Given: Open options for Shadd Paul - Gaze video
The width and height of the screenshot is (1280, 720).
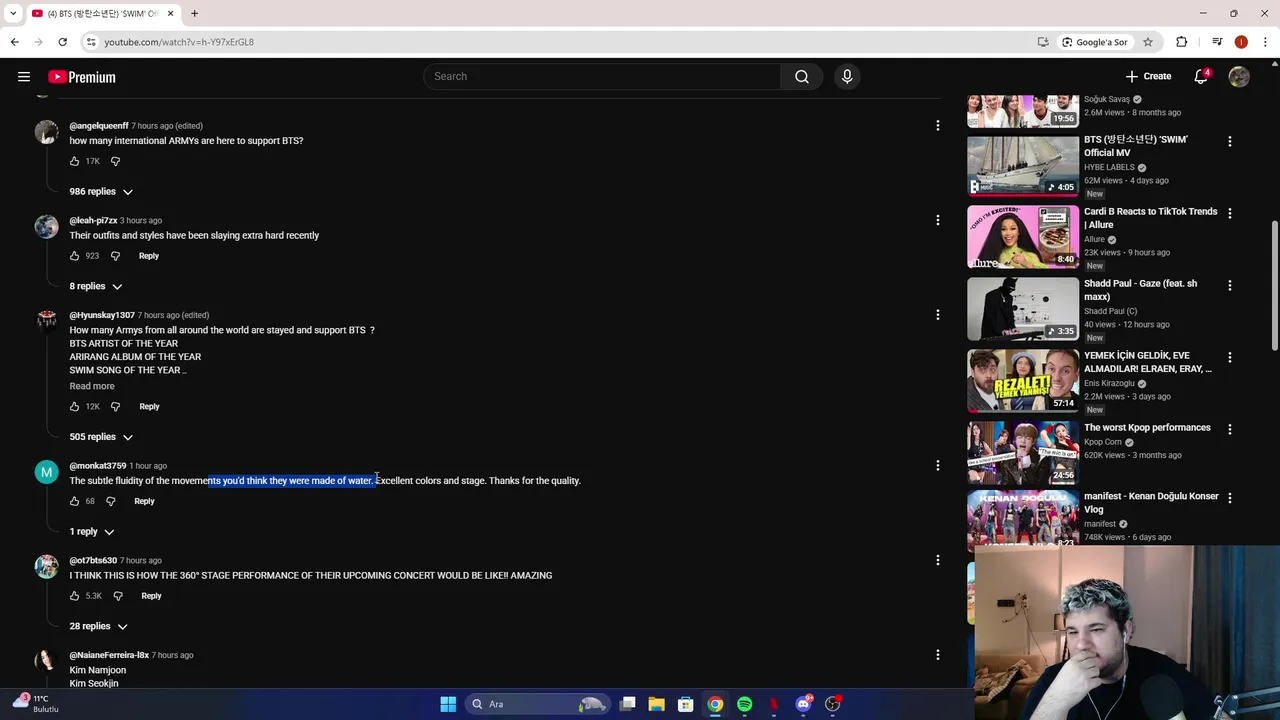Looking at the screenshot, I should tap(1230, 285).
